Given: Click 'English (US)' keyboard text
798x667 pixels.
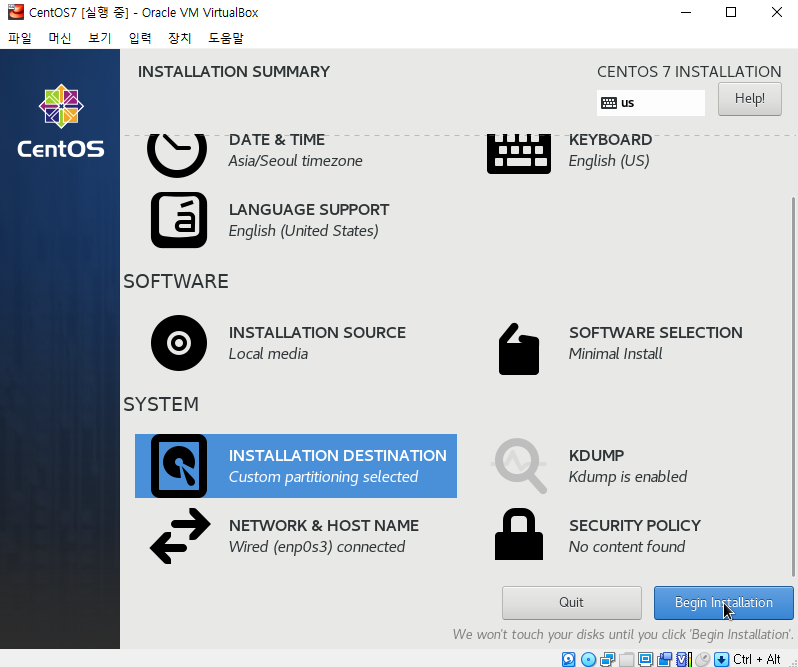Looking at the screenshot, I should [609, 161].
